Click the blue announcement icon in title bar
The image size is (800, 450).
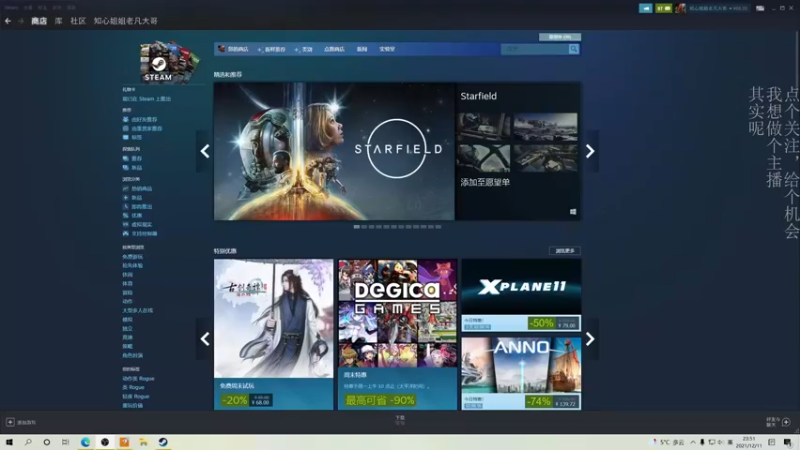coord(645,8)
